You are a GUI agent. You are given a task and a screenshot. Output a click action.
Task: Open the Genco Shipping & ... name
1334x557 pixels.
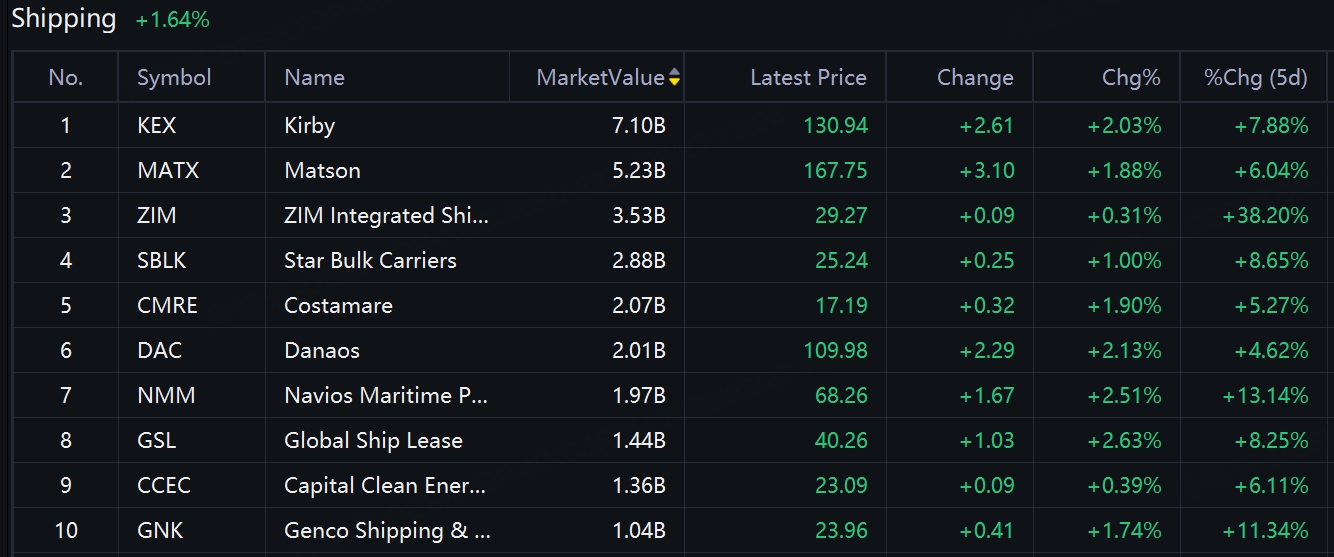click(388, 530)
